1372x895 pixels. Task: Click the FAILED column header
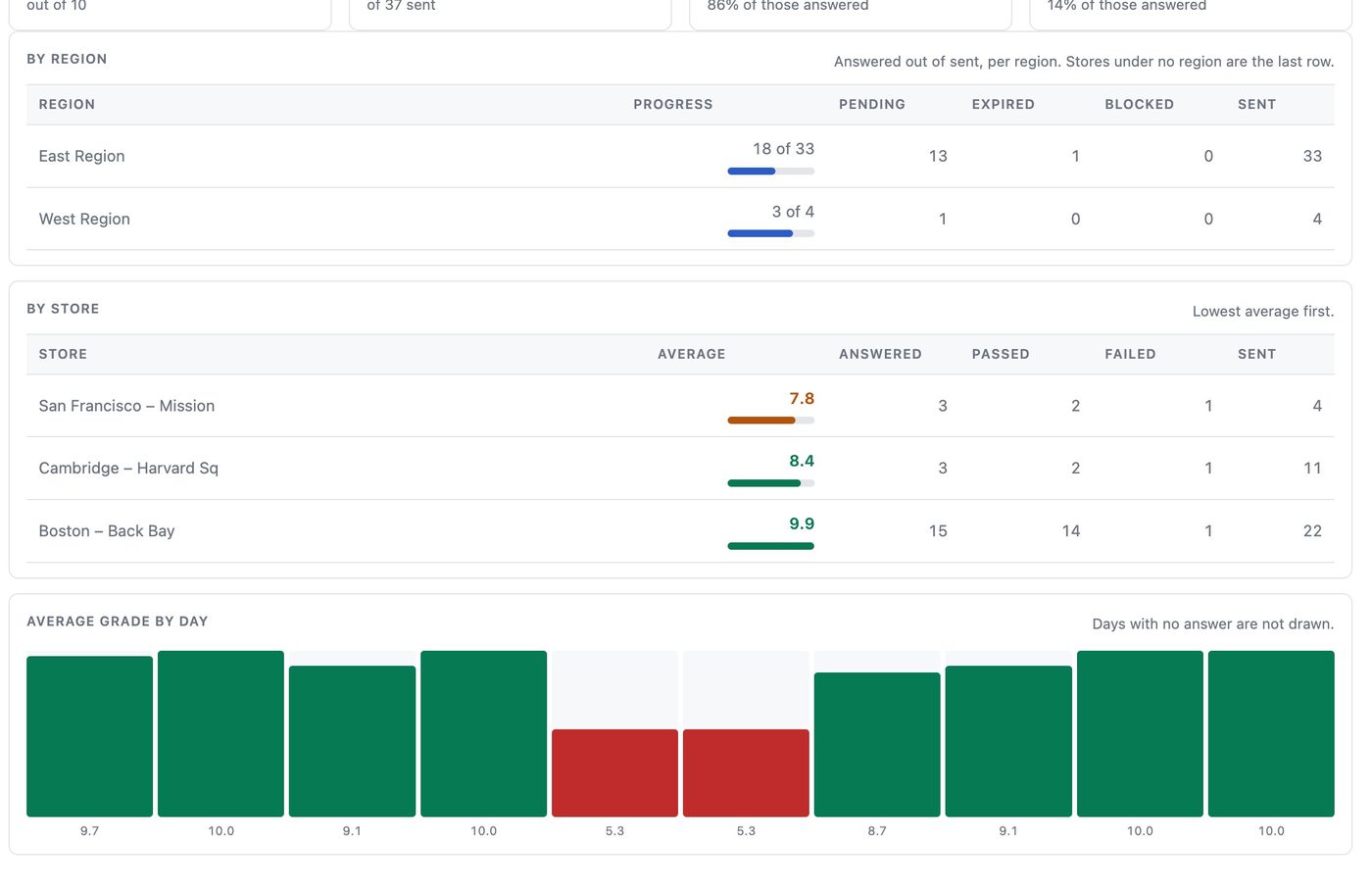click(x=1130, y=354)
